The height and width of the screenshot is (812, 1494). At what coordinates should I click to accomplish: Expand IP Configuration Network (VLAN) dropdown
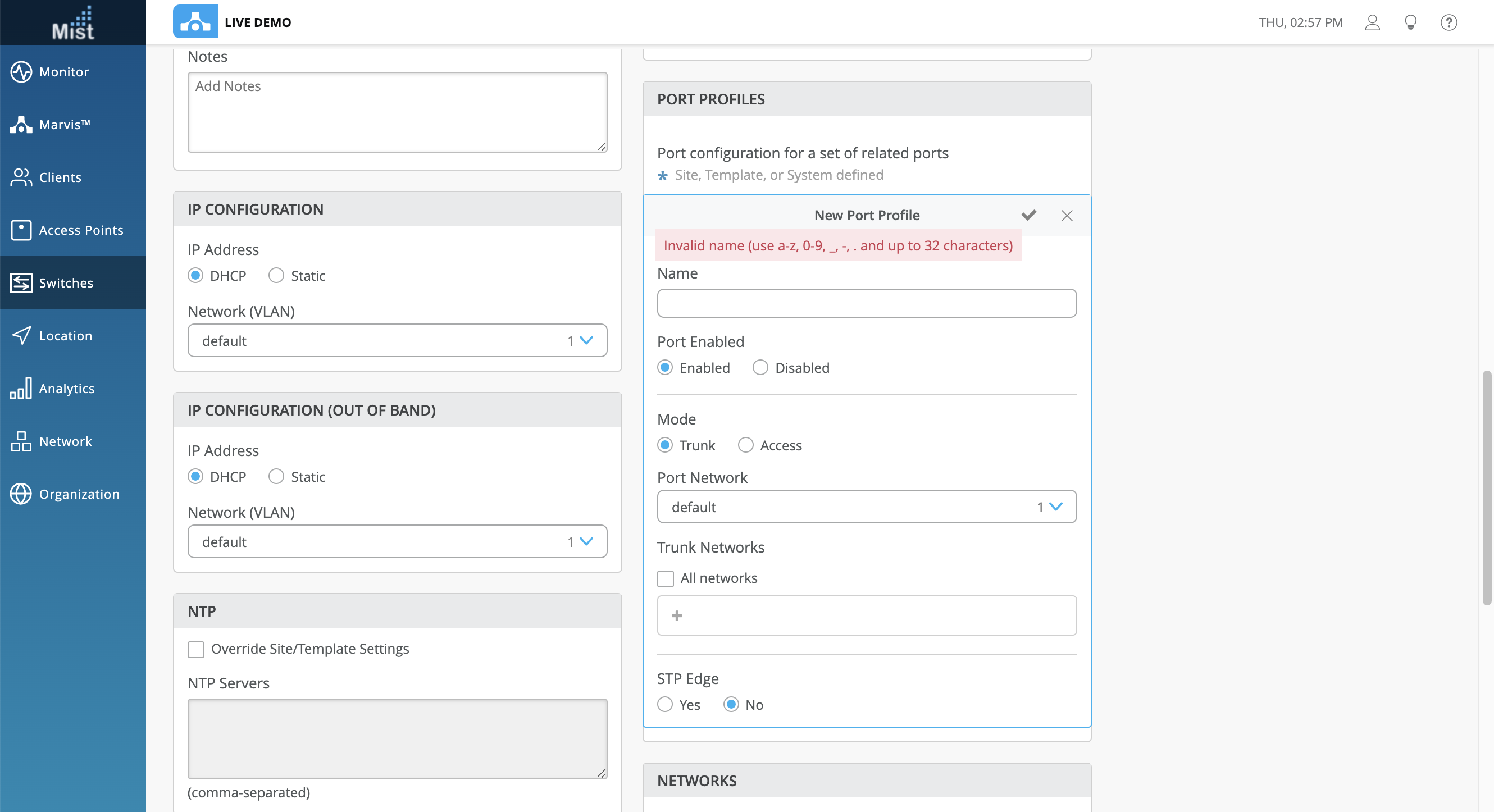click(397, 340)
